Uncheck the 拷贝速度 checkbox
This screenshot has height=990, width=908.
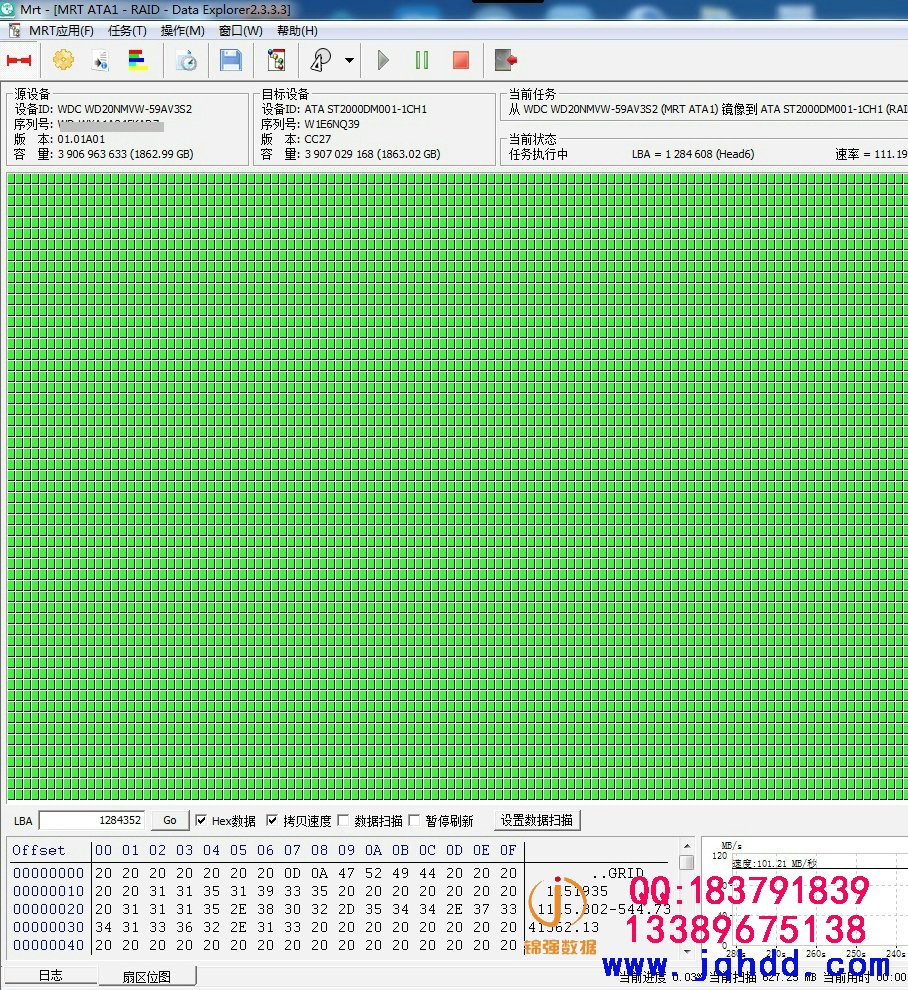tap(272, 820)
